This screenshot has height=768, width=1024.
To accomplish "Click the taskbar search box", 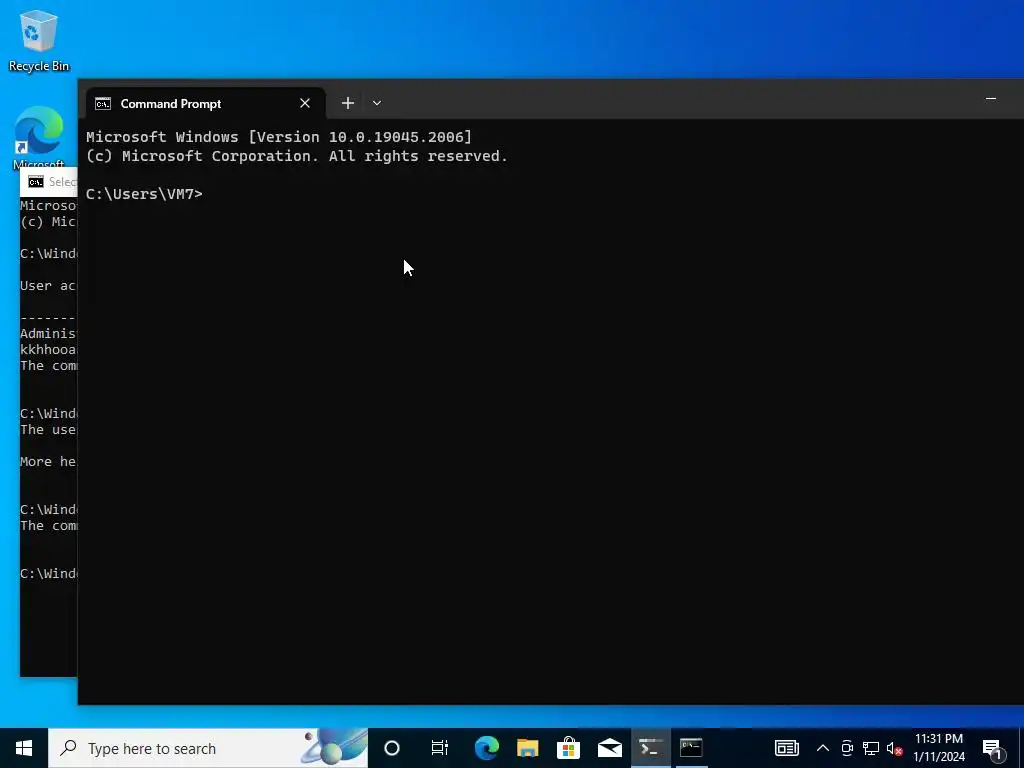I will tap(208, 748).
